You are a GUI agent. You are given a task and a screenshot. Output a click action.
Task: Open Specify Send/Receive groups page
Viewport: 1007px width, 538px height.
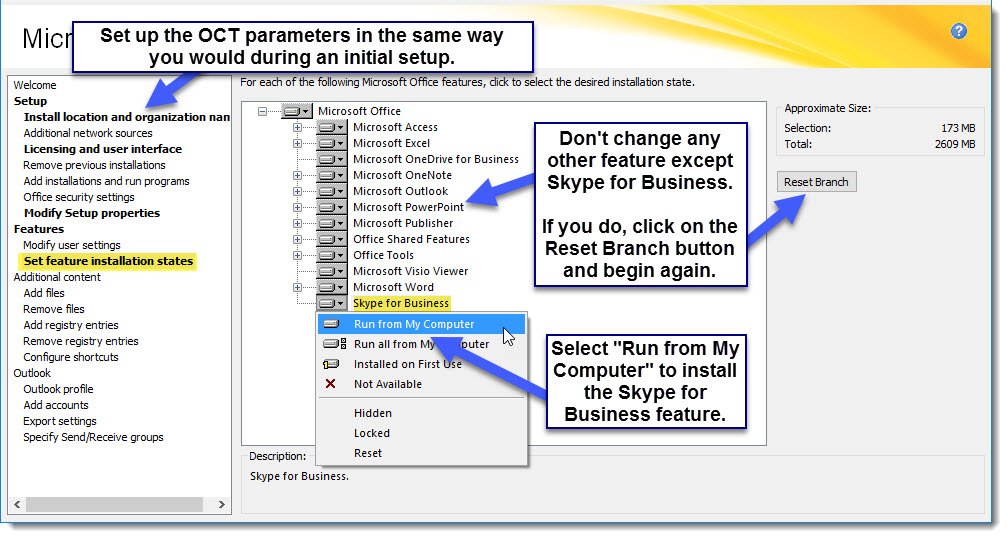click(x=93, y=437)
